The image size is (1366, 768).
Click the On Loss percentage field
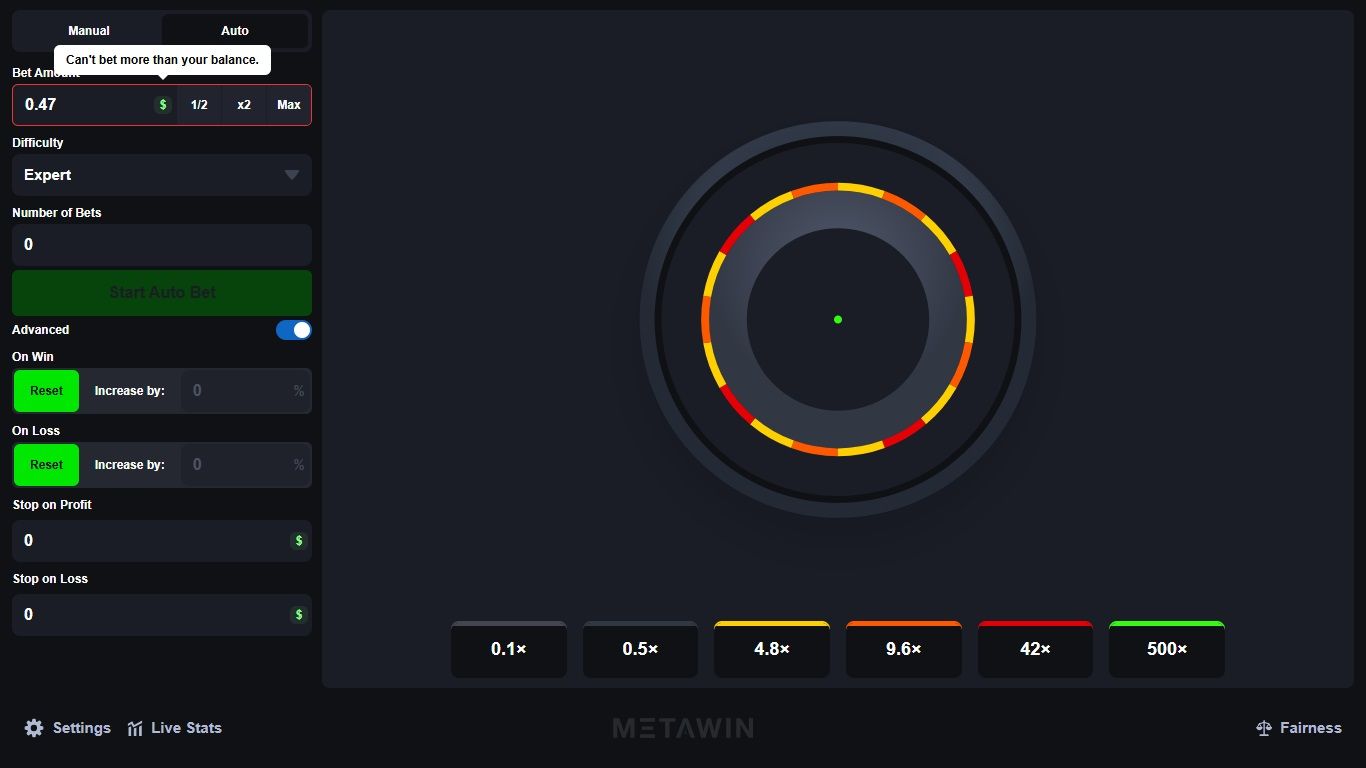tap(245, 465)
